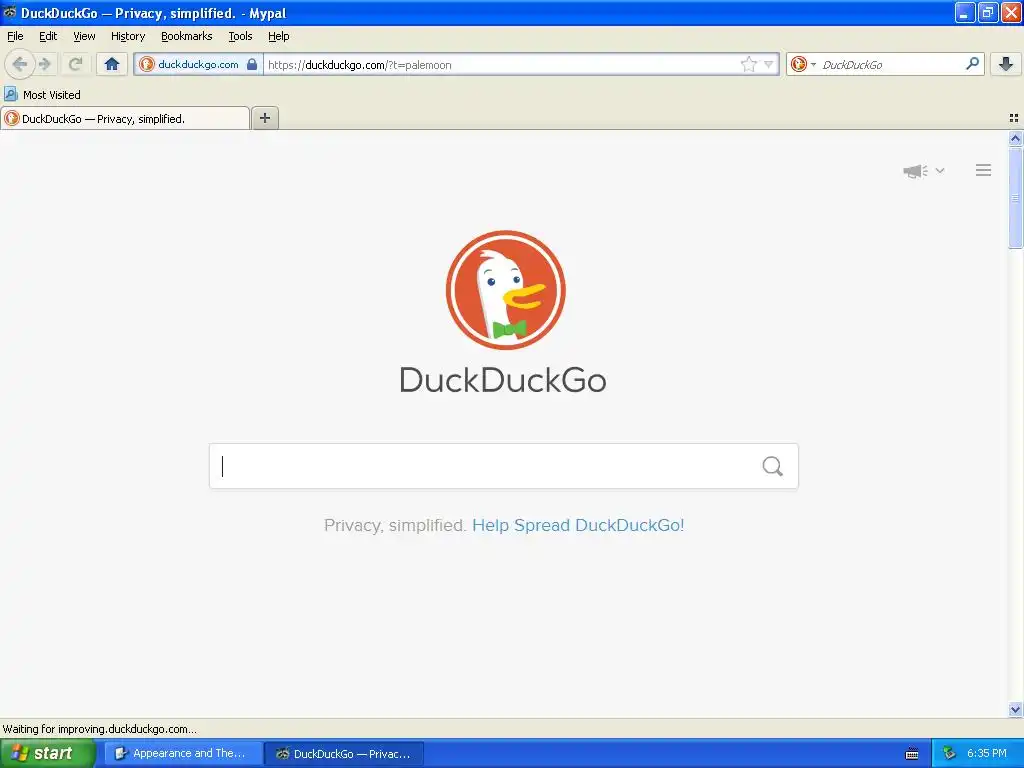This screenshot has width=1024, height=768.
Task: Open the Windows Start button
Action: pos(47,753)
